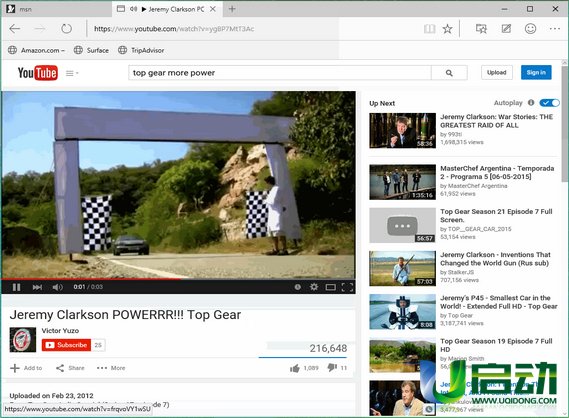Open Top Gear Season 19 Episode 7 title

click(496, 345)
